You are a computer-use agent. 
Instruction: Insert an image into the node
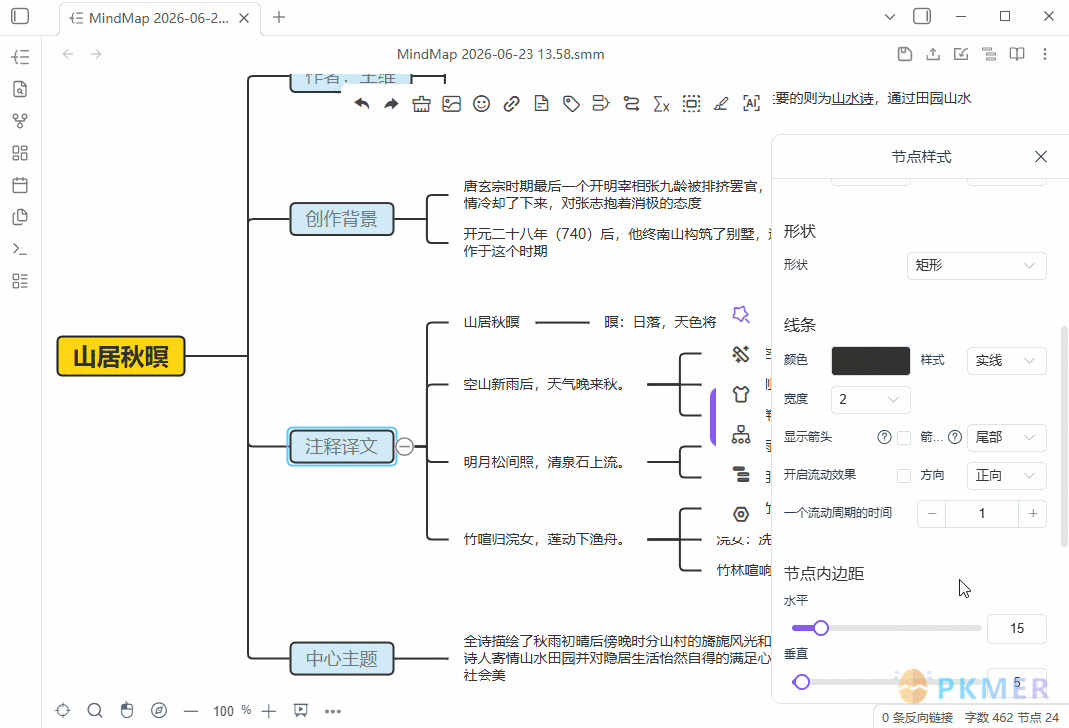coord(451,104)
